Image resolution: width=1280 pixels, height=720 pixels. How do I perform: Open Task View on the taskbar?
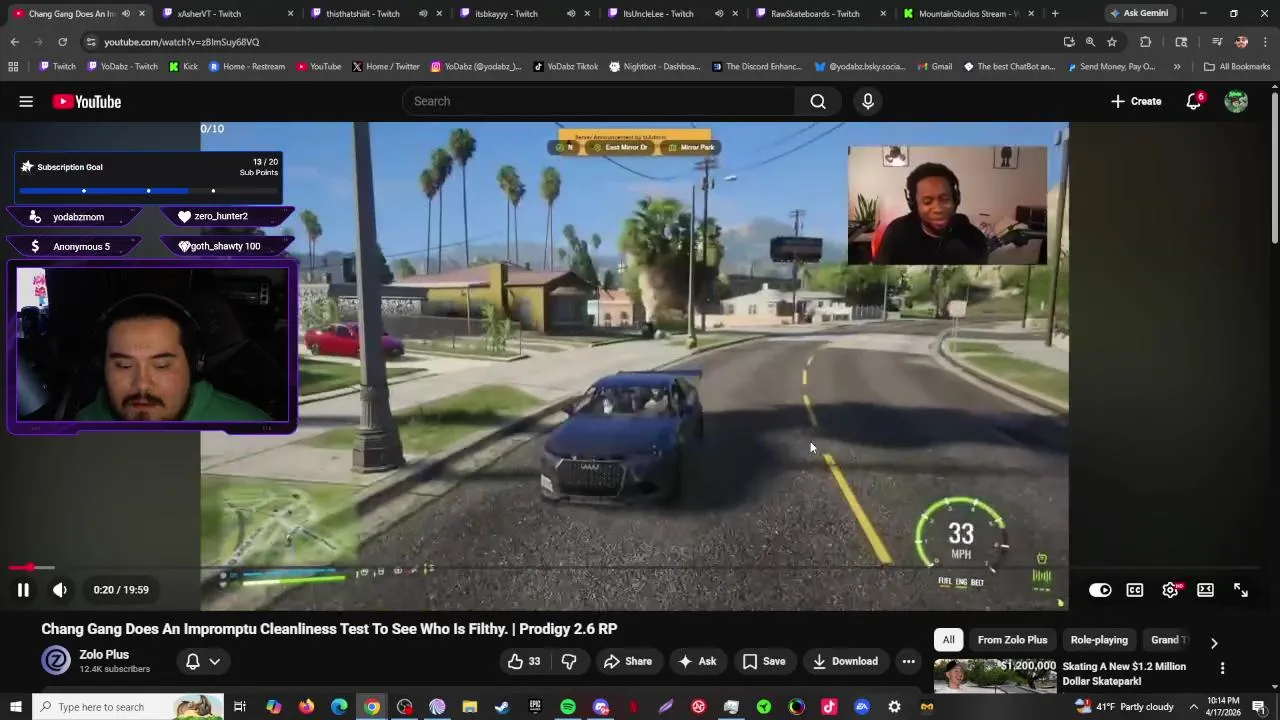(240, 707)
